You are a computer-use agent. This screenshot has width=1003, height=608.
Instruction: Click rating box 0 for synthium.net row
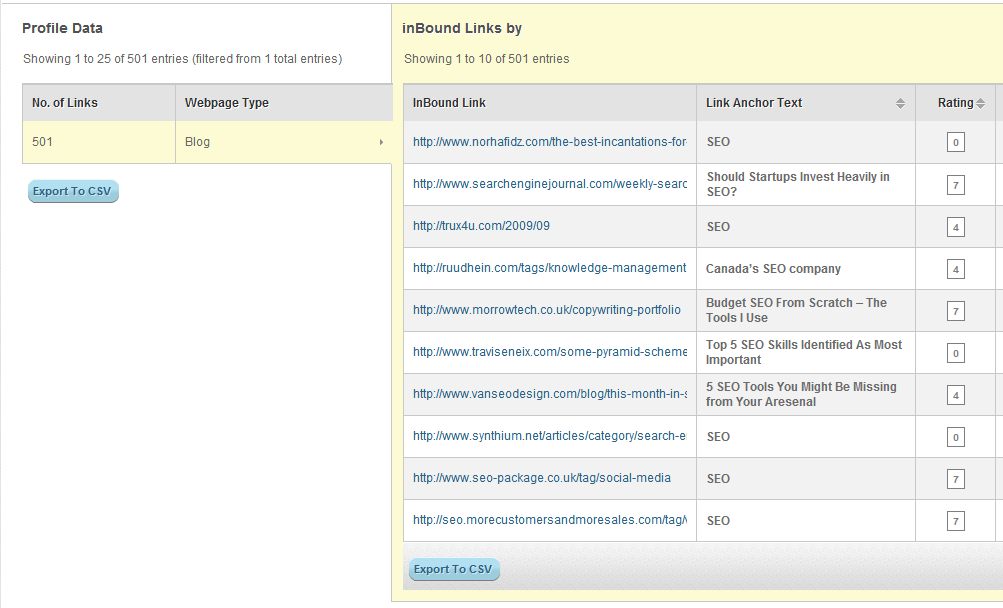956,438
